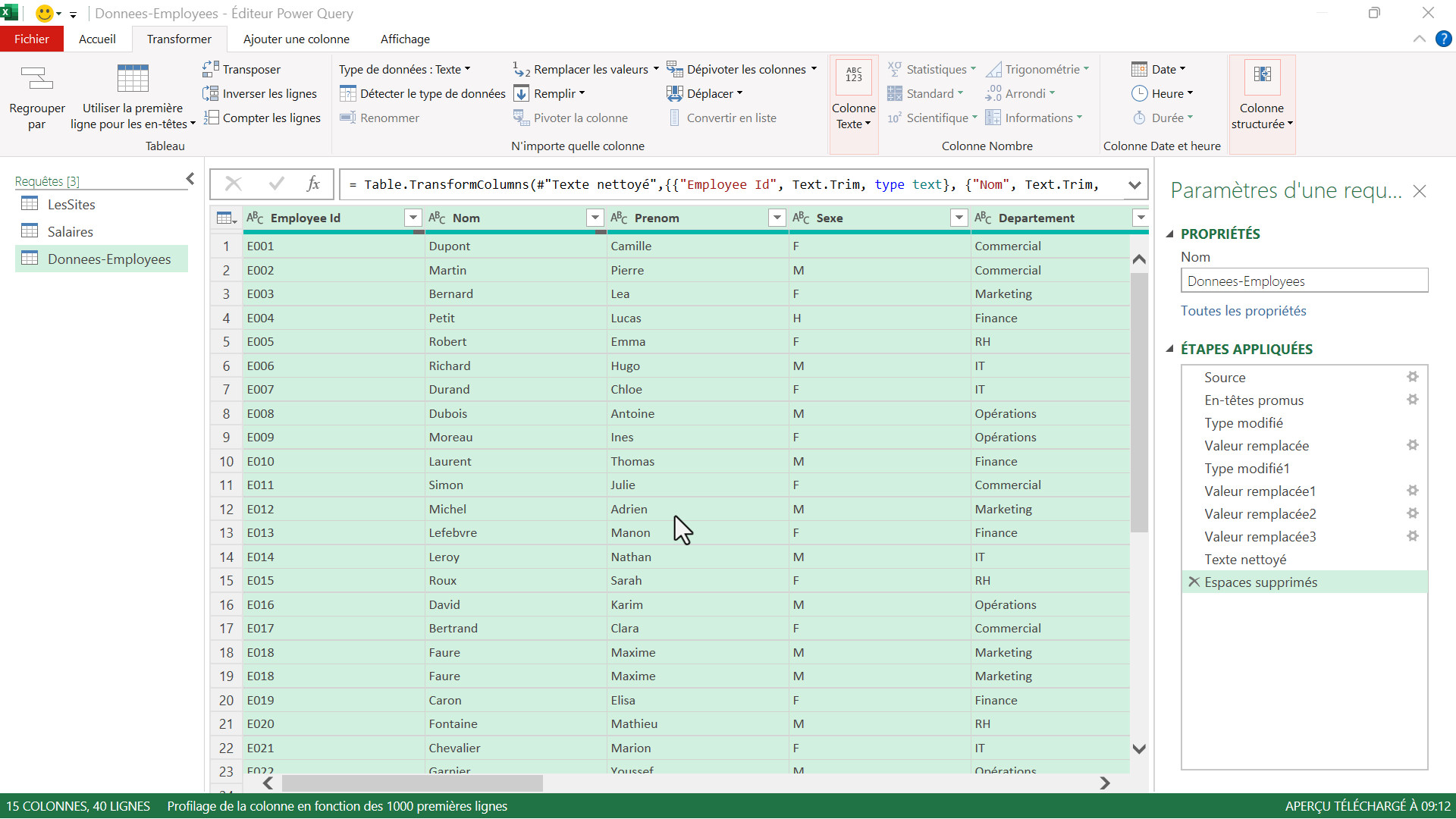Viewport: 1456px width, 819px height.
Task: Collapse the ÉTAPES APPLIQUÉES section
Action: [x=1170, y=349]
